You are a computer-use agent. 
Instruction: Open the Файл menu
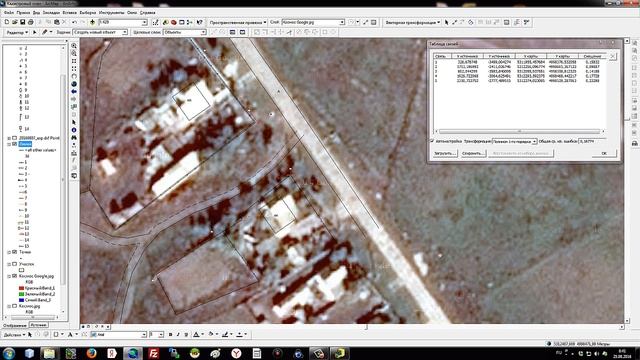(9, 13)
